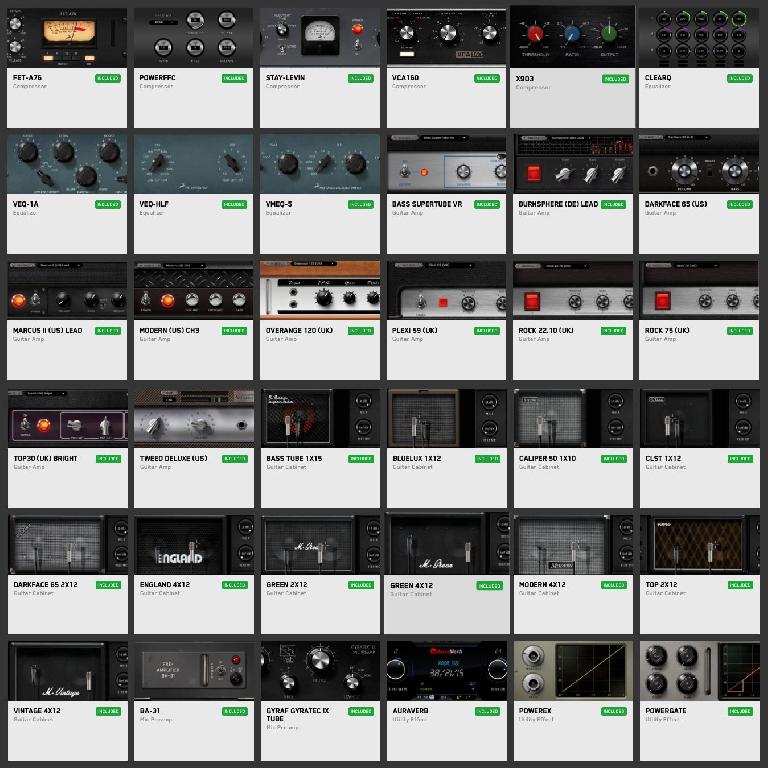Click the Included badge on Powergate
The width and height of the screenshot is (768, 768).
(740, 711)
